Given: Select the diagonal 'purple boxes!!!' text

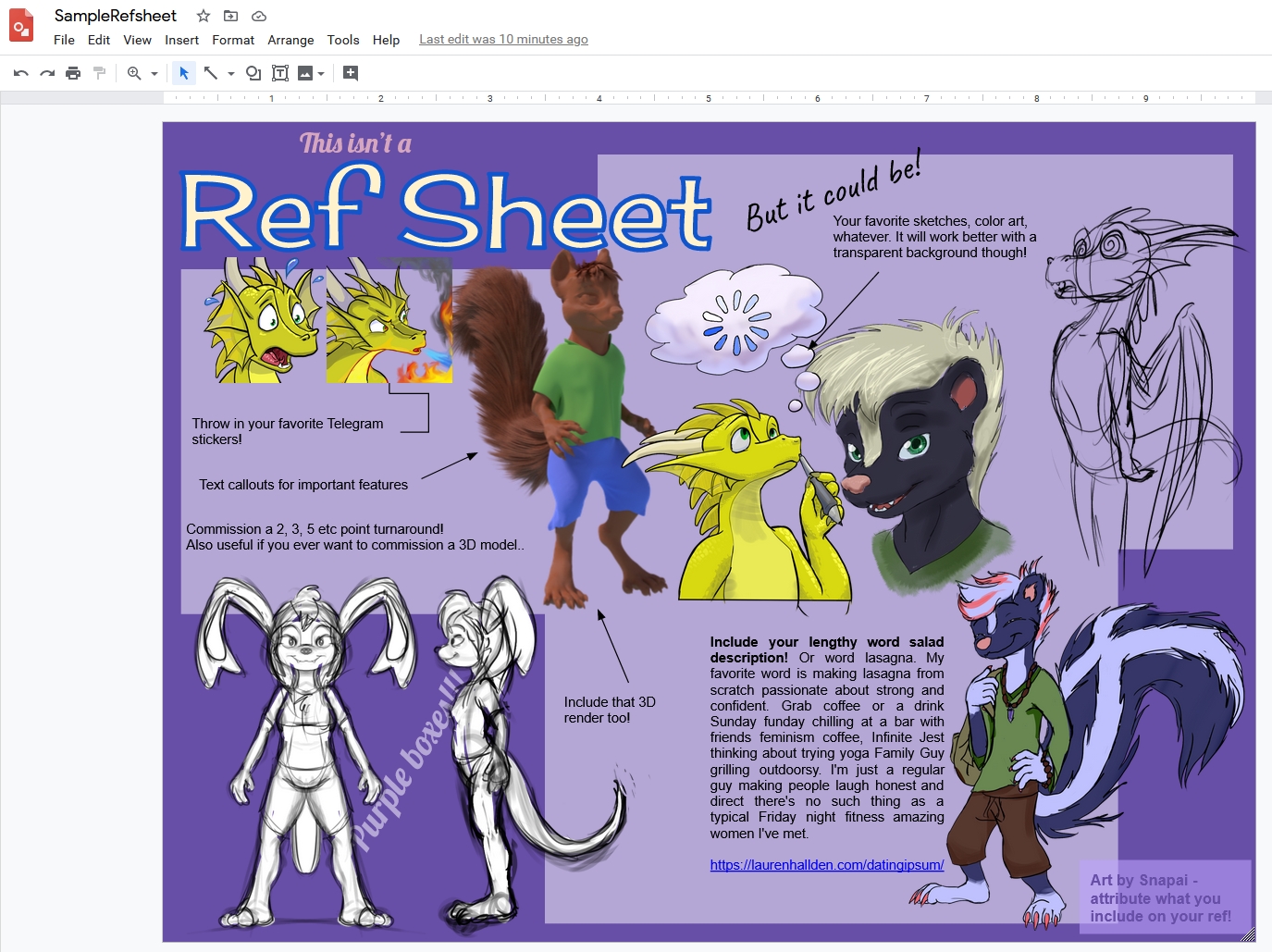Looking at the screenshot, I should click(x=408, y=760).
